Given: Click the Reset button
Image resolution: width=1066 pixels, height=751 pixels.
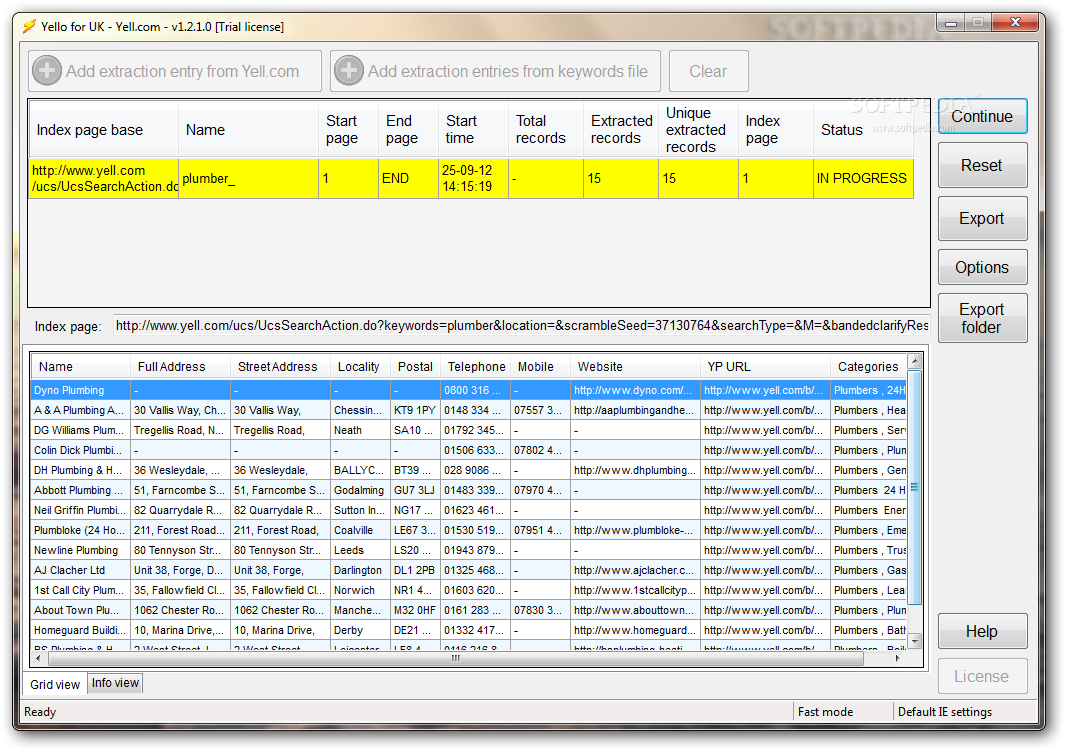Looking at the screenshot, I should pyautogui.click(x=982, y=165).
